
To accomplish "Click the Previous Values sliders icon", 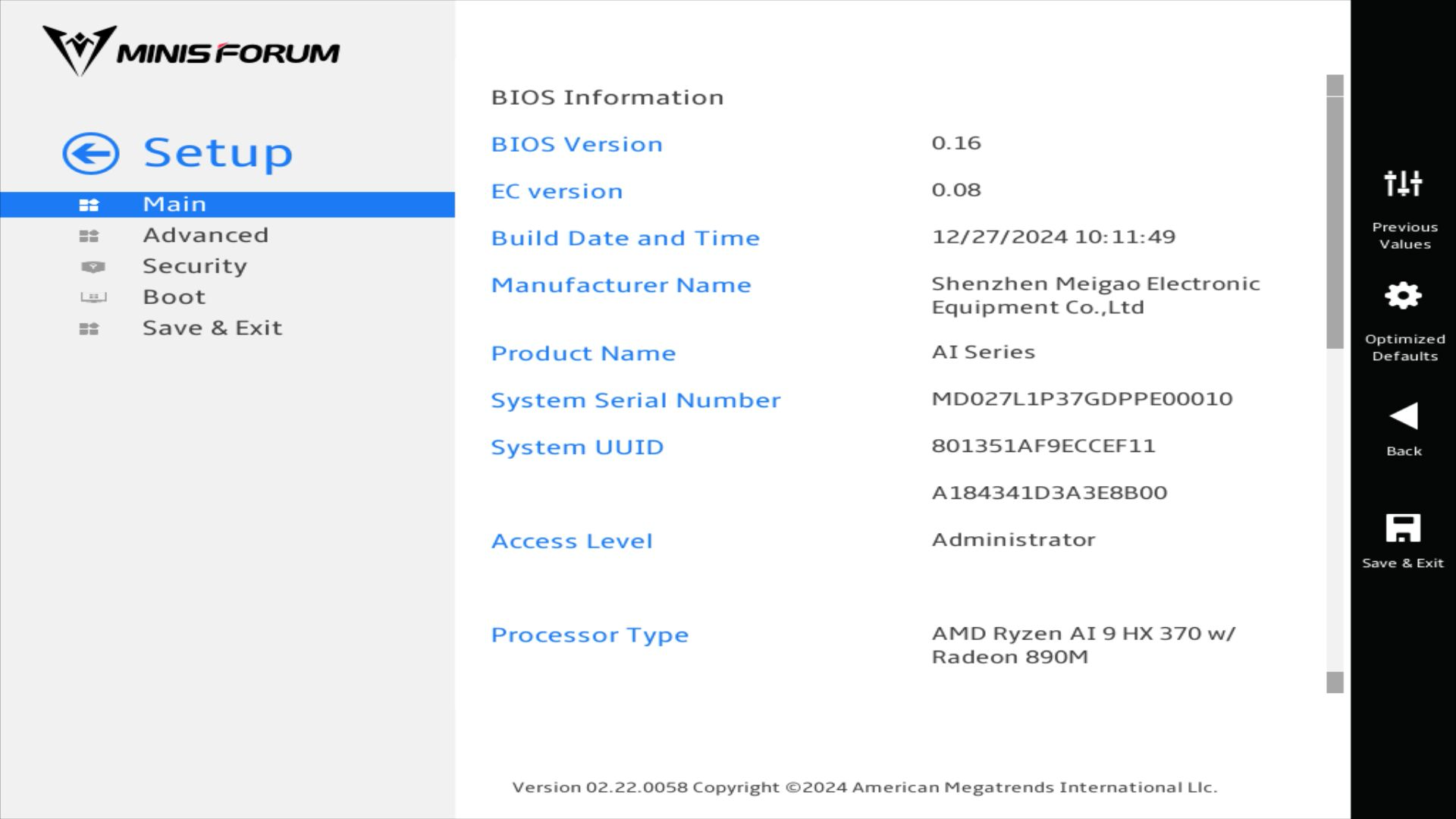I will point(1403,184).
